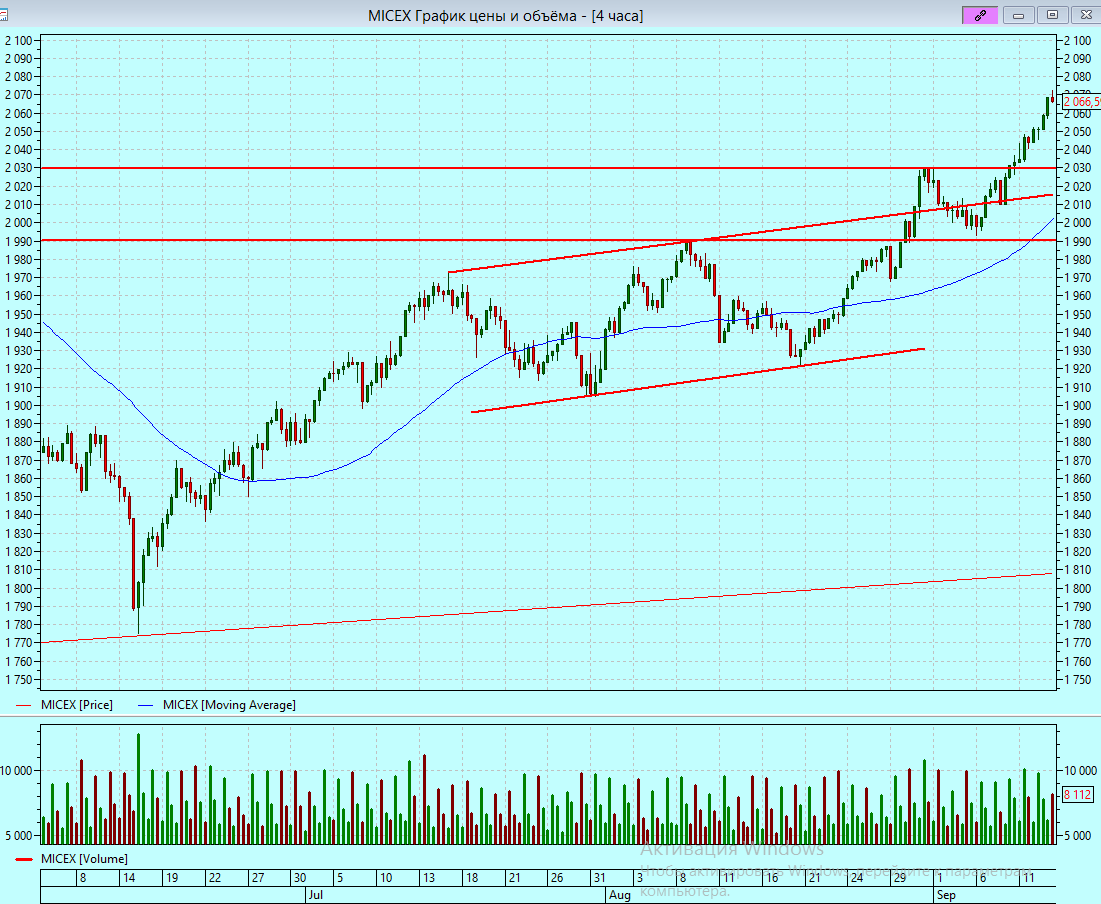The height and width of the screenshot is (904, 1101).
Task: Click the current volume label 8 112
Action: (1077, 794)
